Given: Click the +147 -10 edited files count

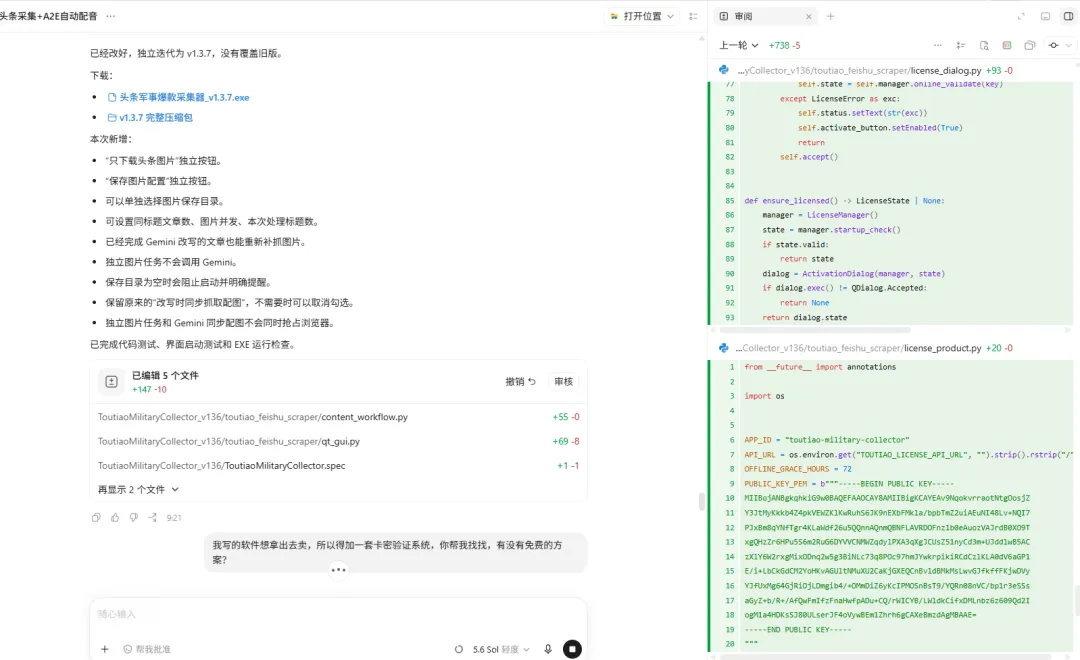Looking at the screenshot, I should (x=149, y=389).
